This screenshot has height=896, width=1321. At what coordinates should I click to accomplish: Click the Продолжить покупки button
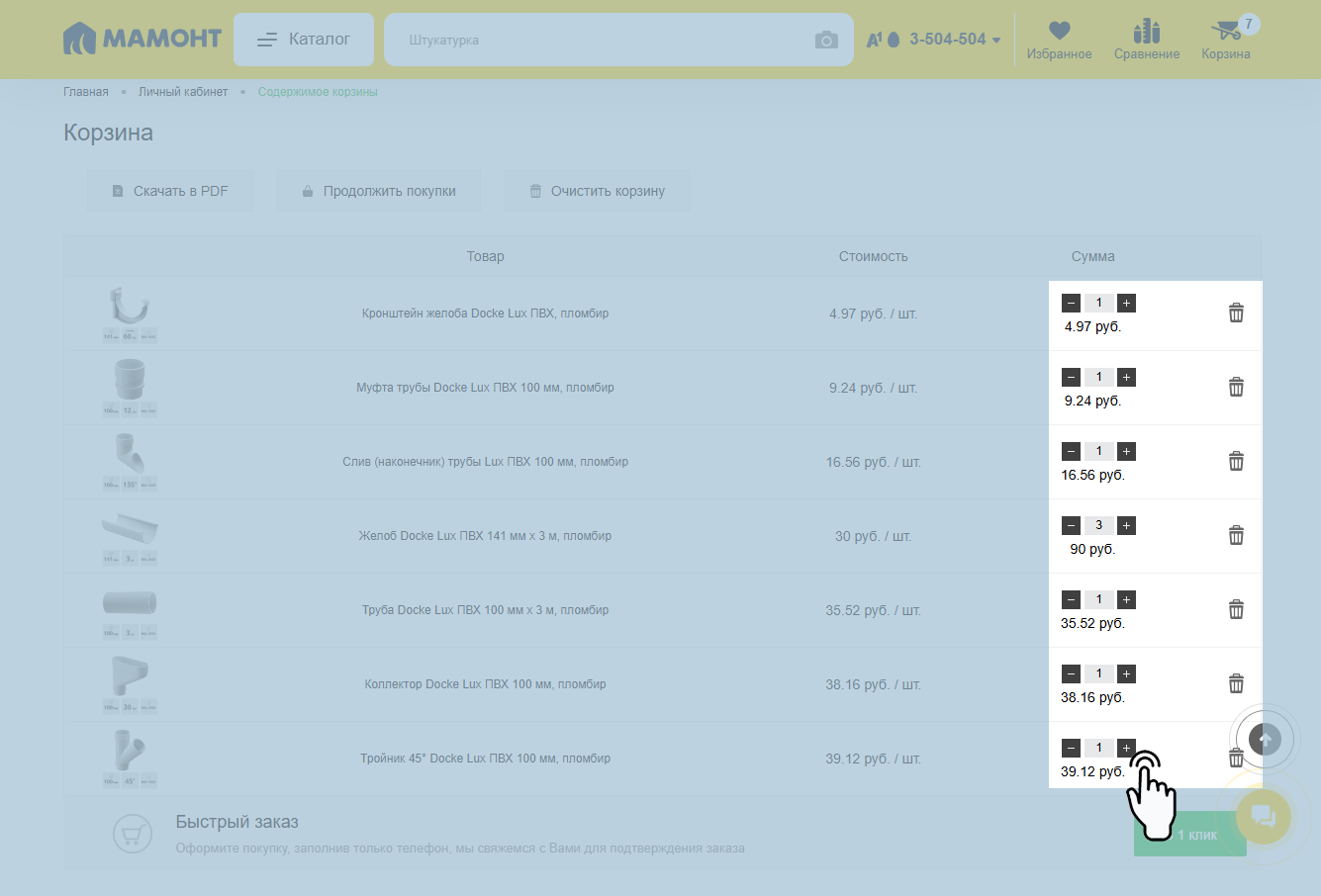click(379, 191)
